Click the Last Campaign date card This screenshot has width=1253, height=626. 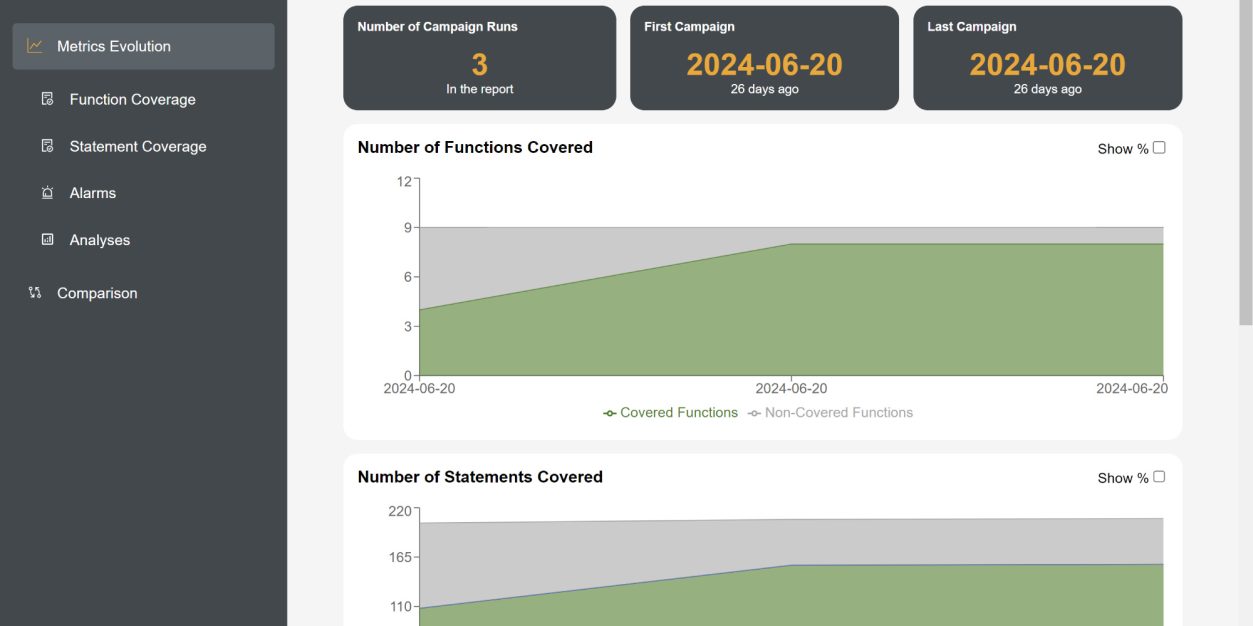click(x=1047, y=58)
